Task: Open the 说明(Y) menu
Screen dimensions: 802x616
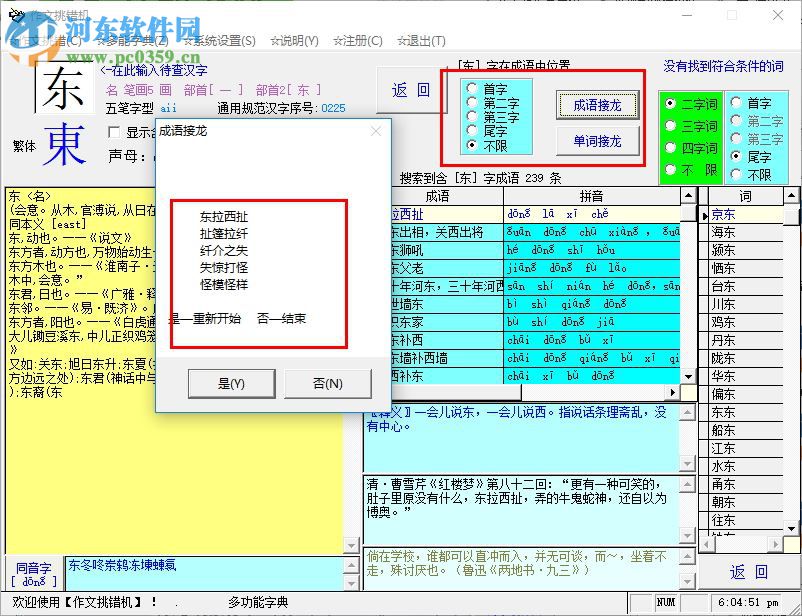Action: pyautogui.click(x=297, y=41)
